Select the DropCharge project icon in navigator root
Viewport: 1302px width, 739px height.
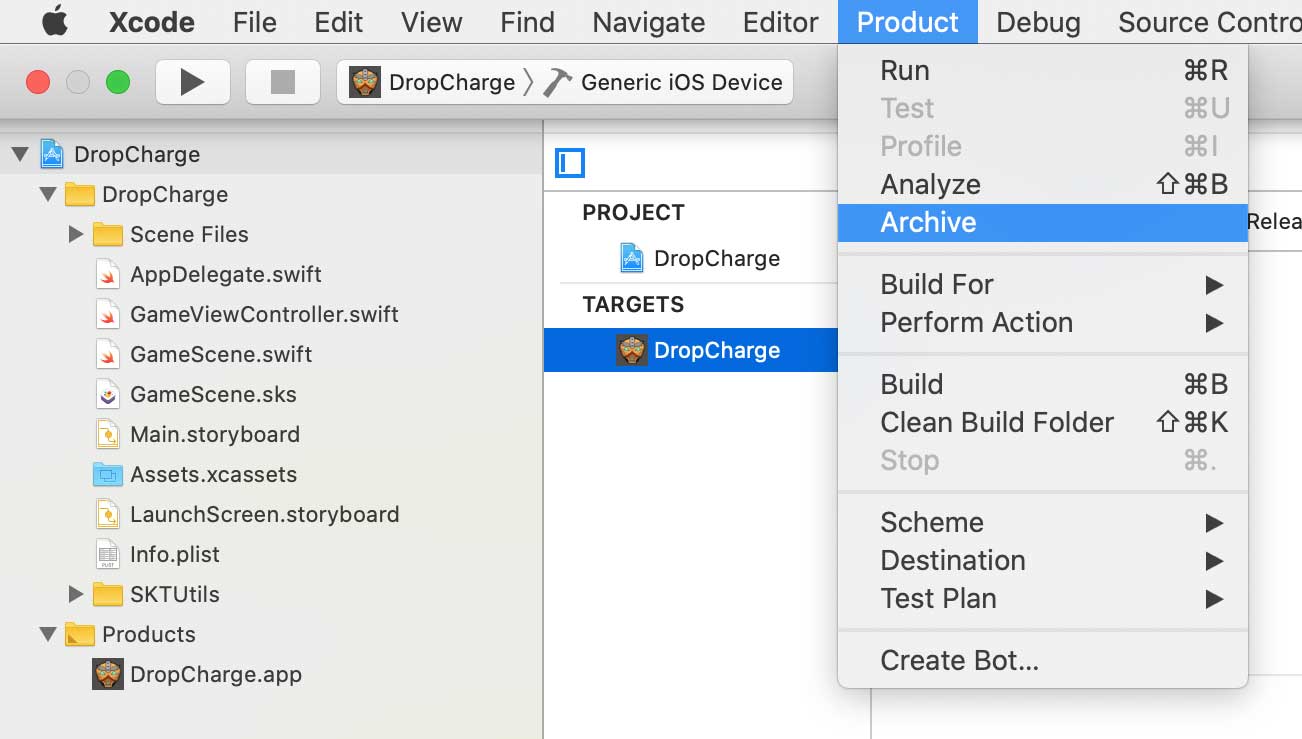[x=52, y=154]
